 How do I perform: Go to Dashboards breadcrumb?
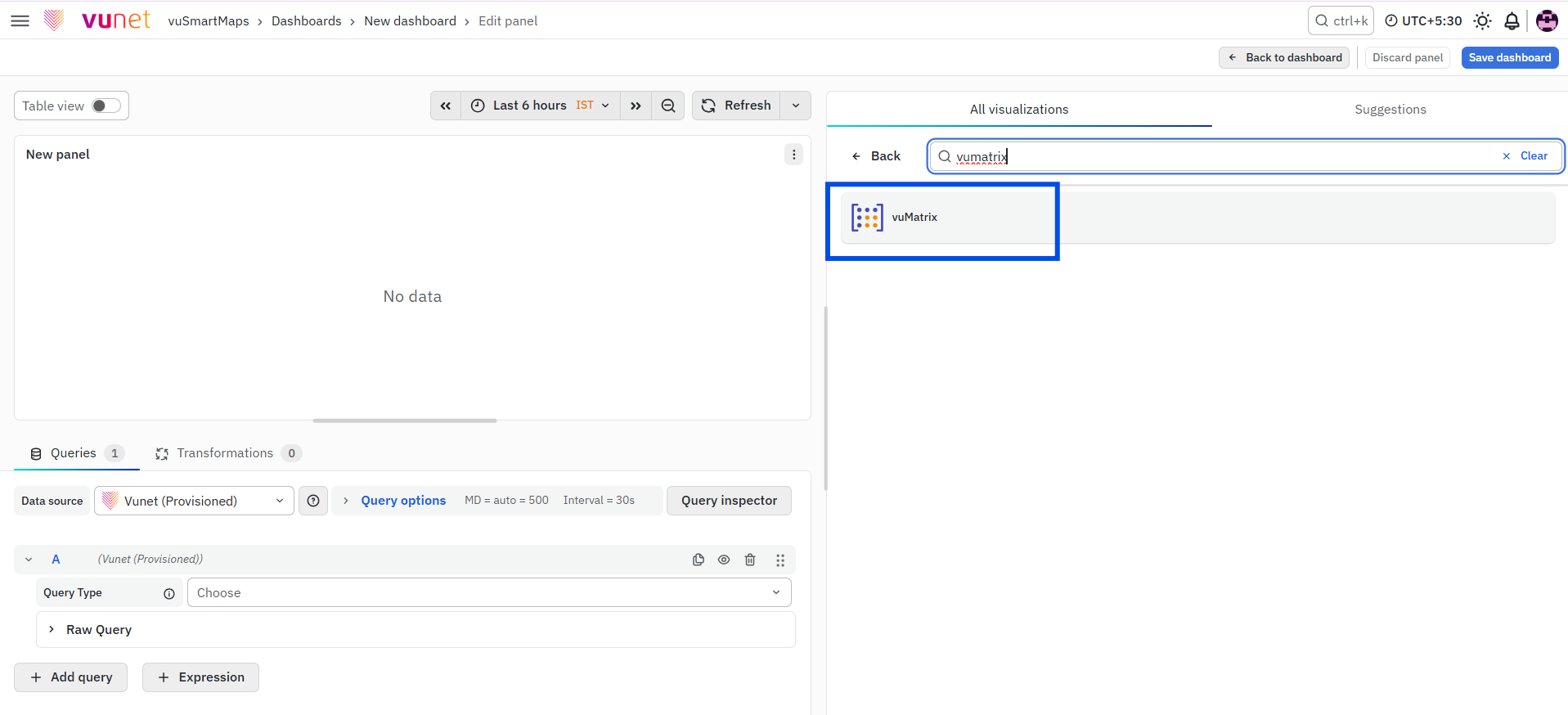[x=307, y=21]
